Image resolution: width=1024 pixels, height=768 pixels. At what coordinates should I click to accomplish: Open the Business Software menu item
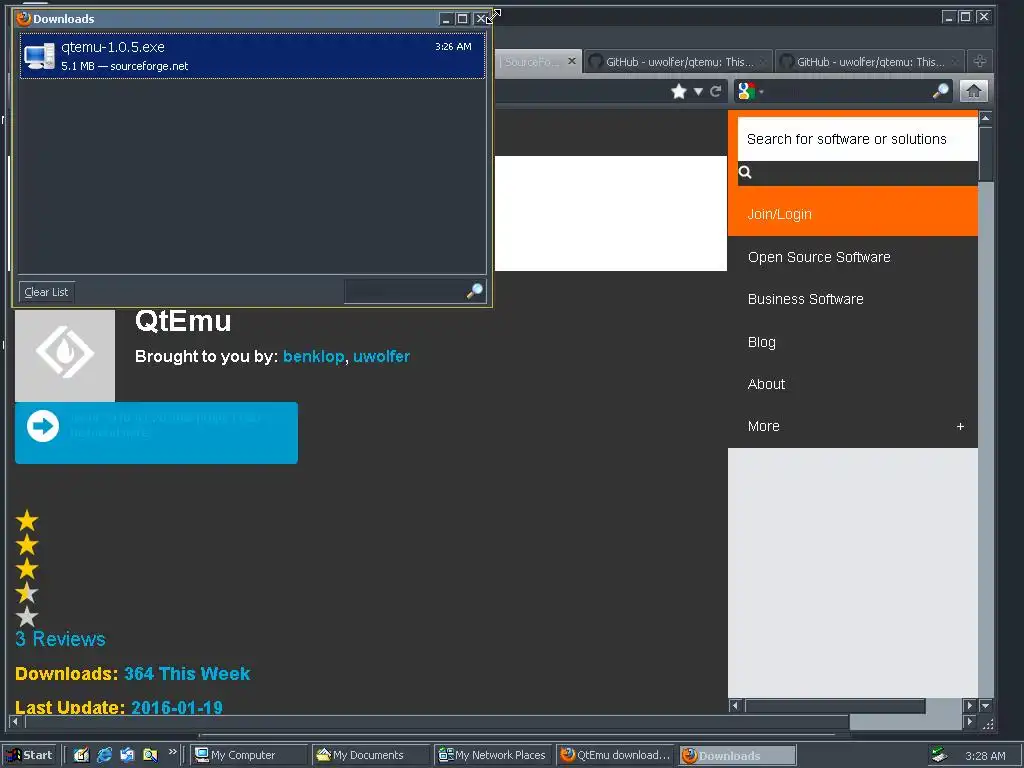click(805, 299)
